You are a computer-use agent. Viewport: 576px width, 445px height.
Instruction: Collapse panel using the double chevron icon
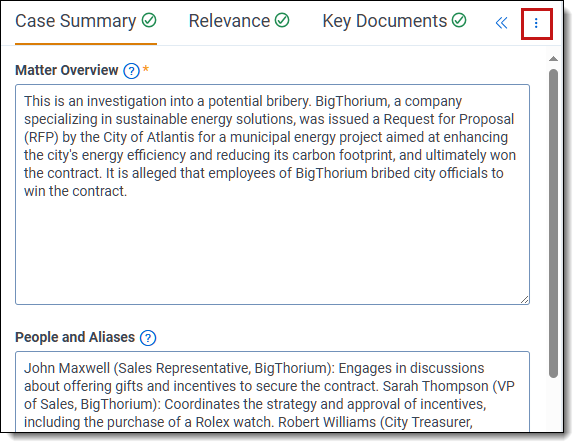[501, 23]
